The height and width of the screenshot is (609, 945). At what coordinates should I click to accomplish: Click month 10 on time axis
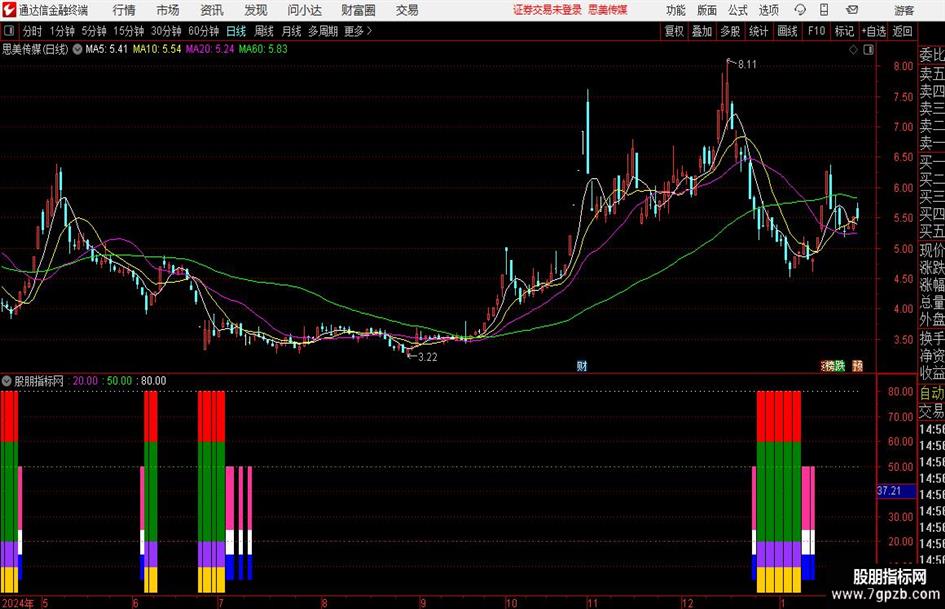(511, 602)
